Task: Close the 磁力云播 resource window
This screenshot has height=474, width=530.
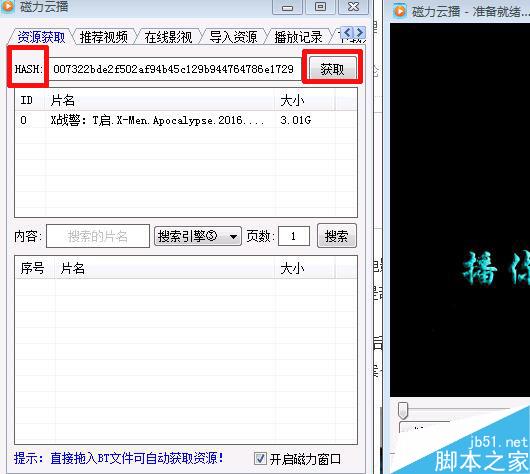Action: [353, 7]
